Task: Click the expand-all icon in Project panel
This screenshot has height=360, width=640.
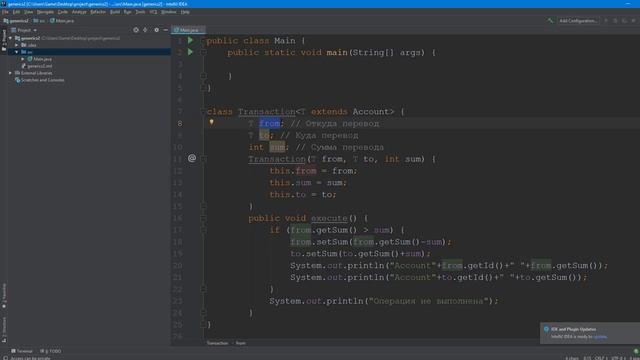Action: [145, 30]
